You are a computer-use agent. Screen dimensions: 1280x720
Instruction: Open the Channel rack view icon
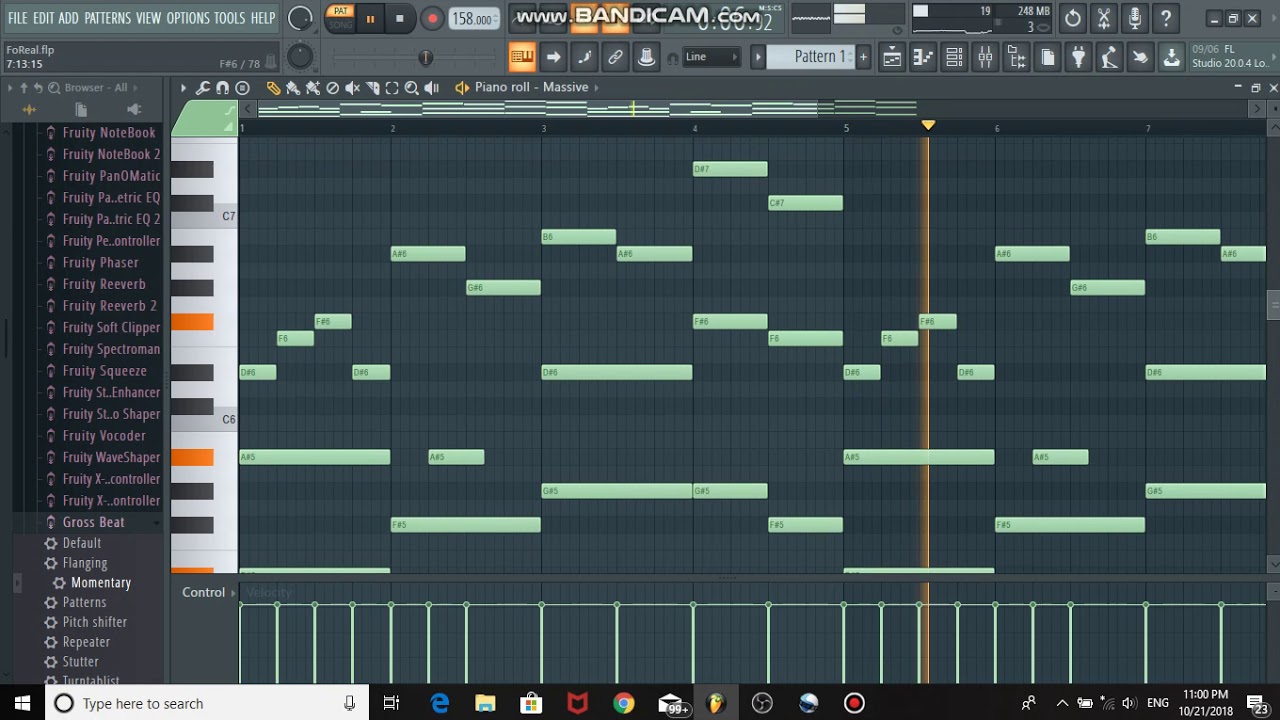[954, 57]
